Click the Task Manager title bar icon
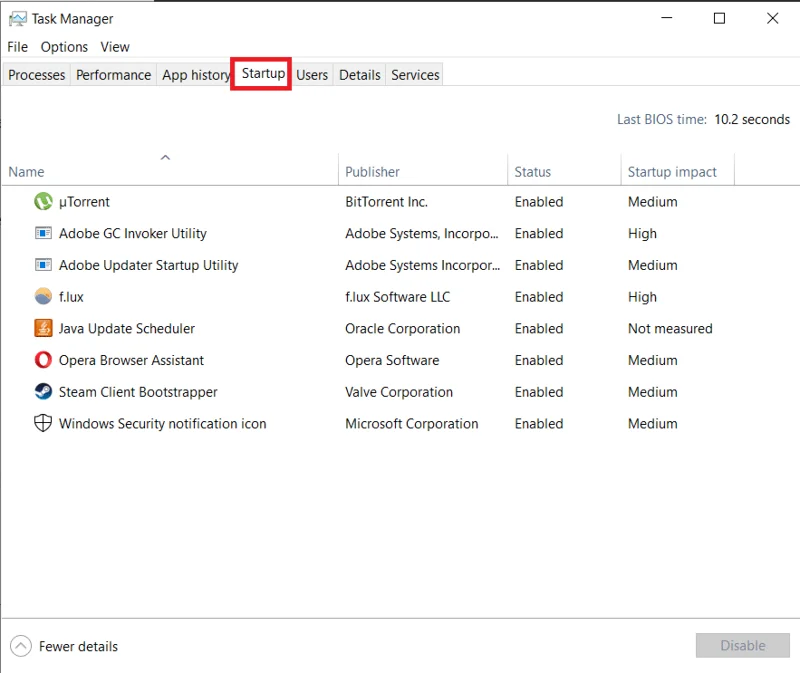Viewport: 800px width, 673px height. point(18,19)
